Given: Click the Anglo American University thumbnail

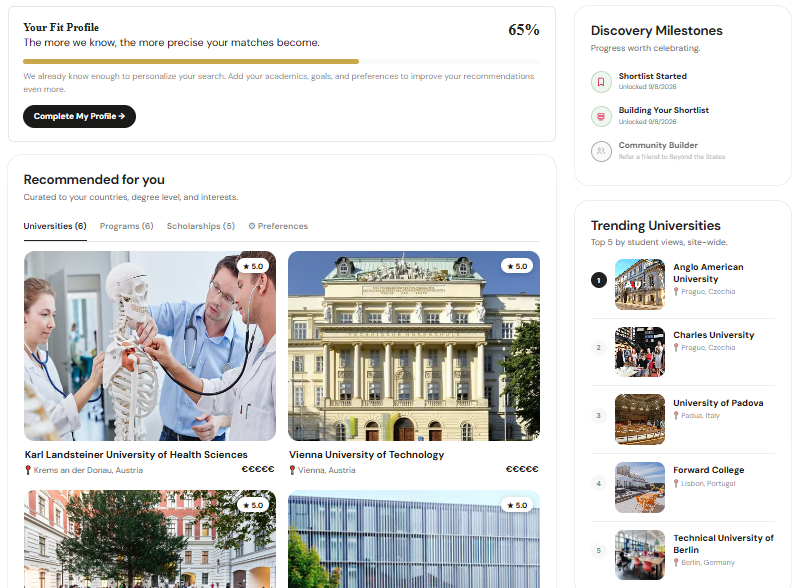Looking at the screenshot, I should 640,284.
